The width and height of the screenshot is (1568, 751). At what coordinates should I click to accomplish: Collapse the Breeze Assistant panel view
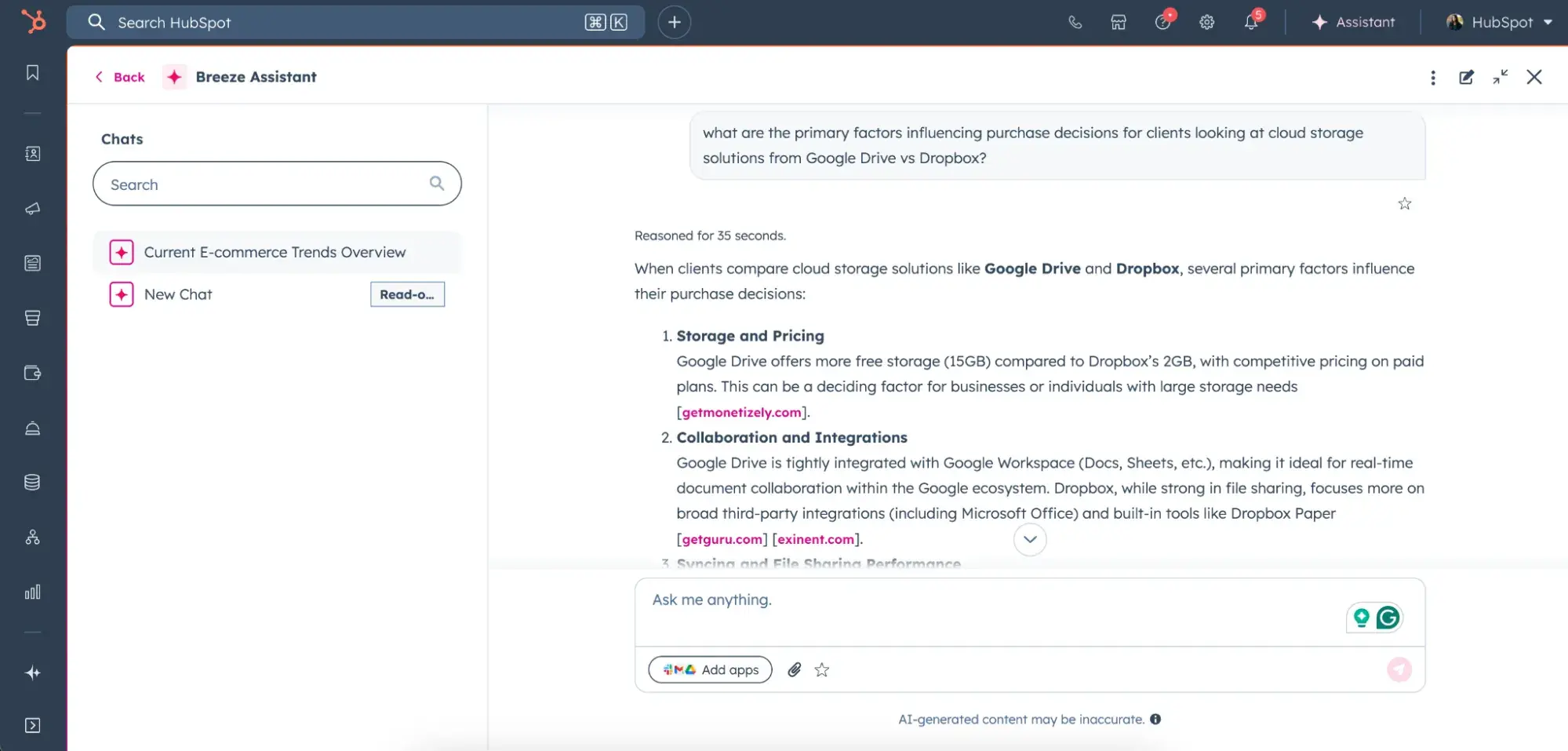click(1500, 77)
